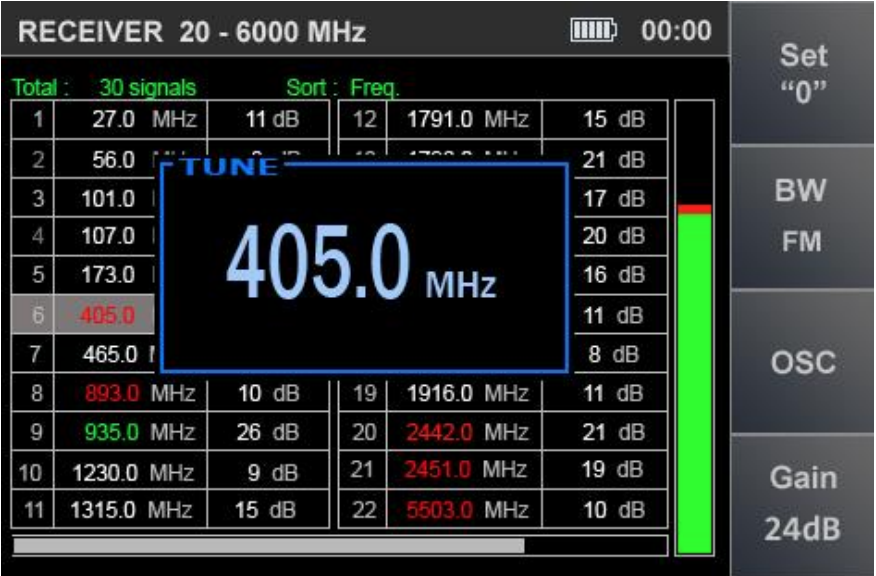Click the 00:00 timer display
The image size is (876, 576).
point(675,31)
